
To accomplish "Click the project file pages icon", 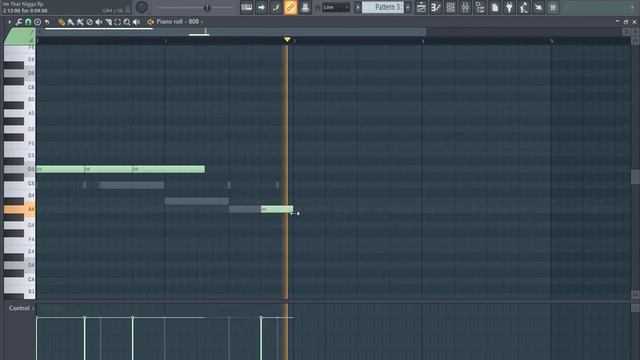I will [x=495, y=7].
